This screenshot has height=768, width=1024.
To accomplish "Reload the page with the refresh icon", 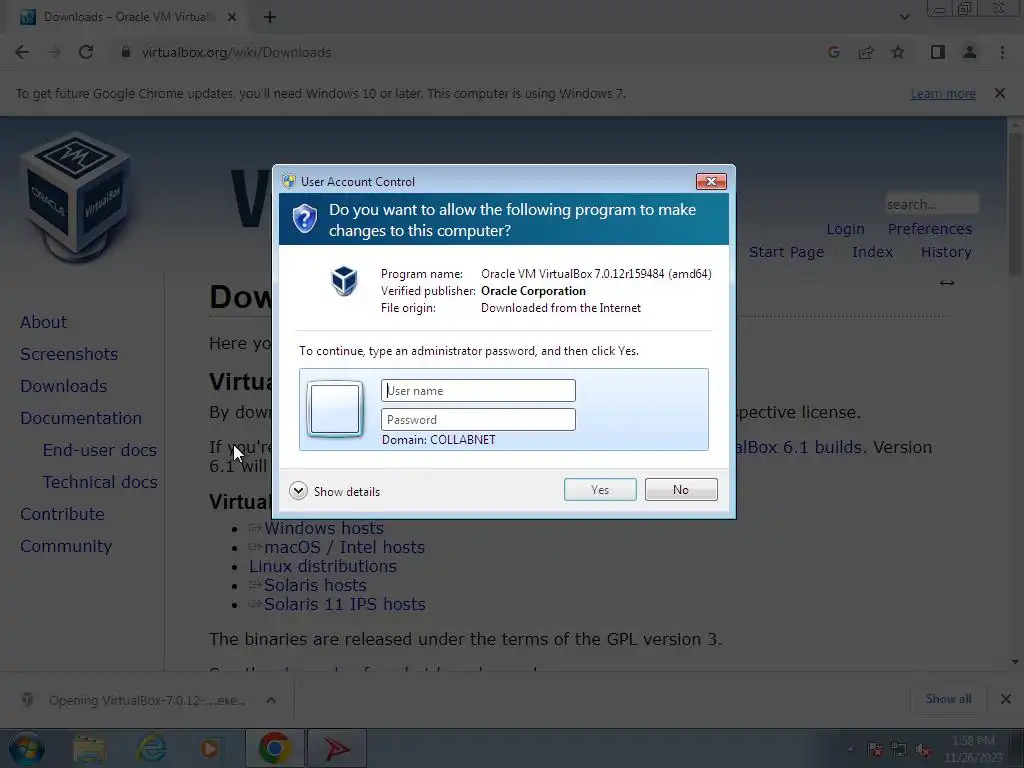I will (86, 52).
